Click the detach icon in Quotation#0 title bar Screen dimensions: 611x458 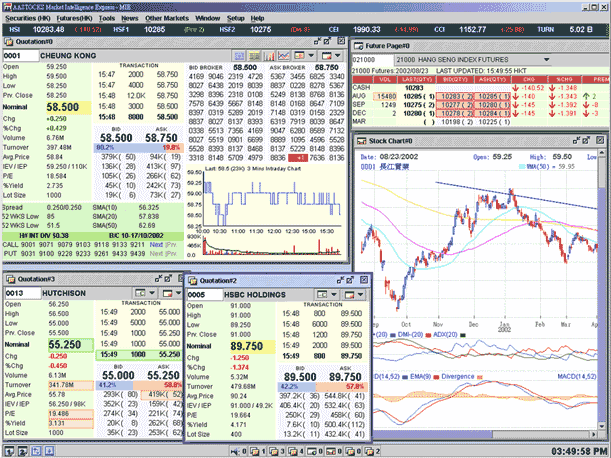[328, 41]
